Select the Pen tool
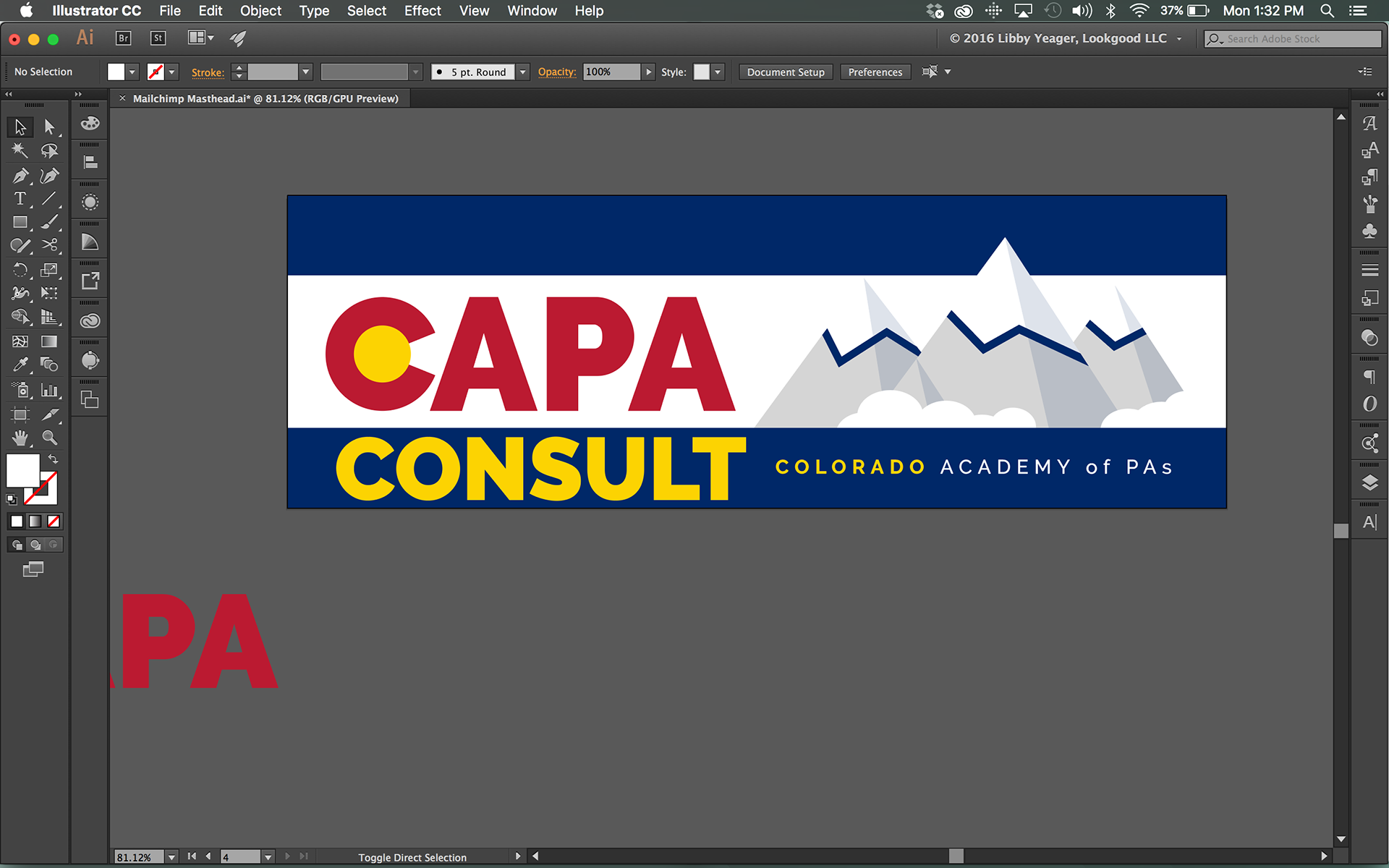 20,175
